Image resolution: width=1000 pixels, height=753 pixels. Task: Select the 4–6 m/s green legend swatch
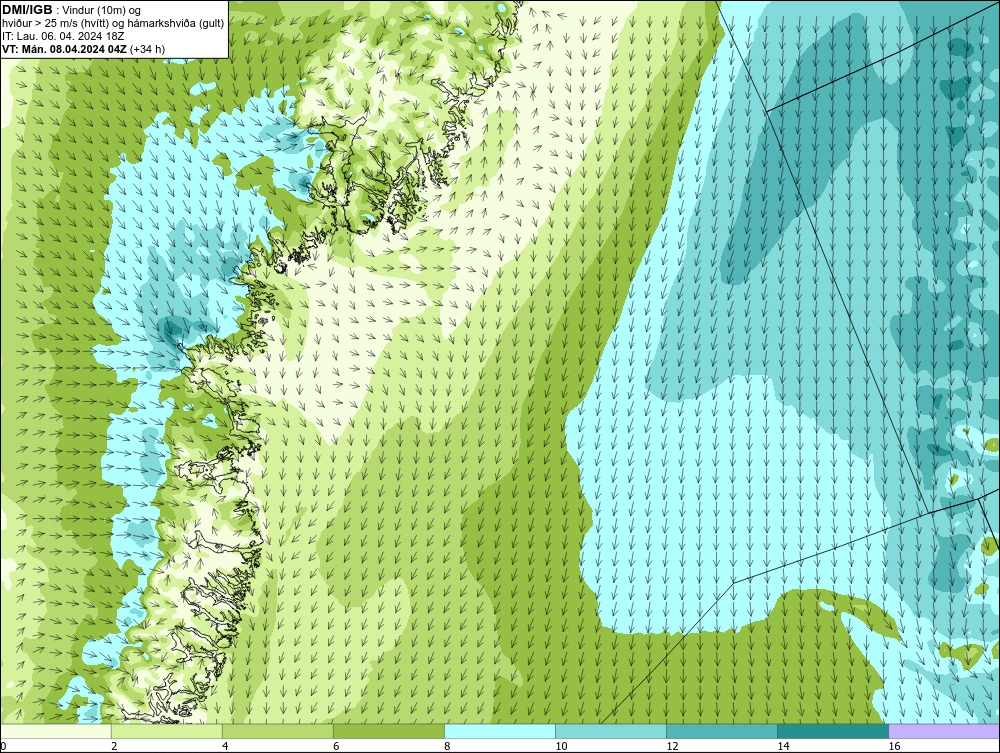[277, 731]
